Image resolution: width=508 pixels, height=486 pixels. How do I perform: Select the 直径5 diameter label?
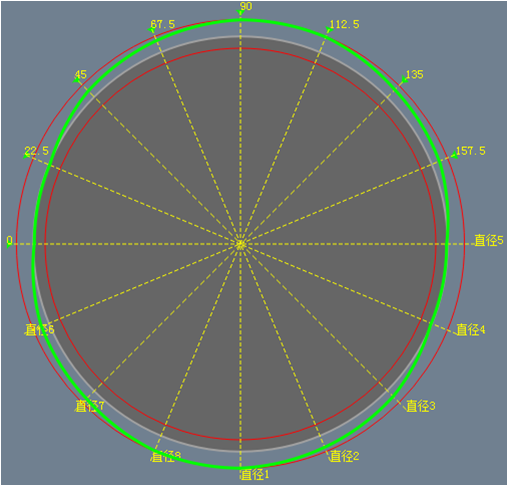tap(489, 240)
